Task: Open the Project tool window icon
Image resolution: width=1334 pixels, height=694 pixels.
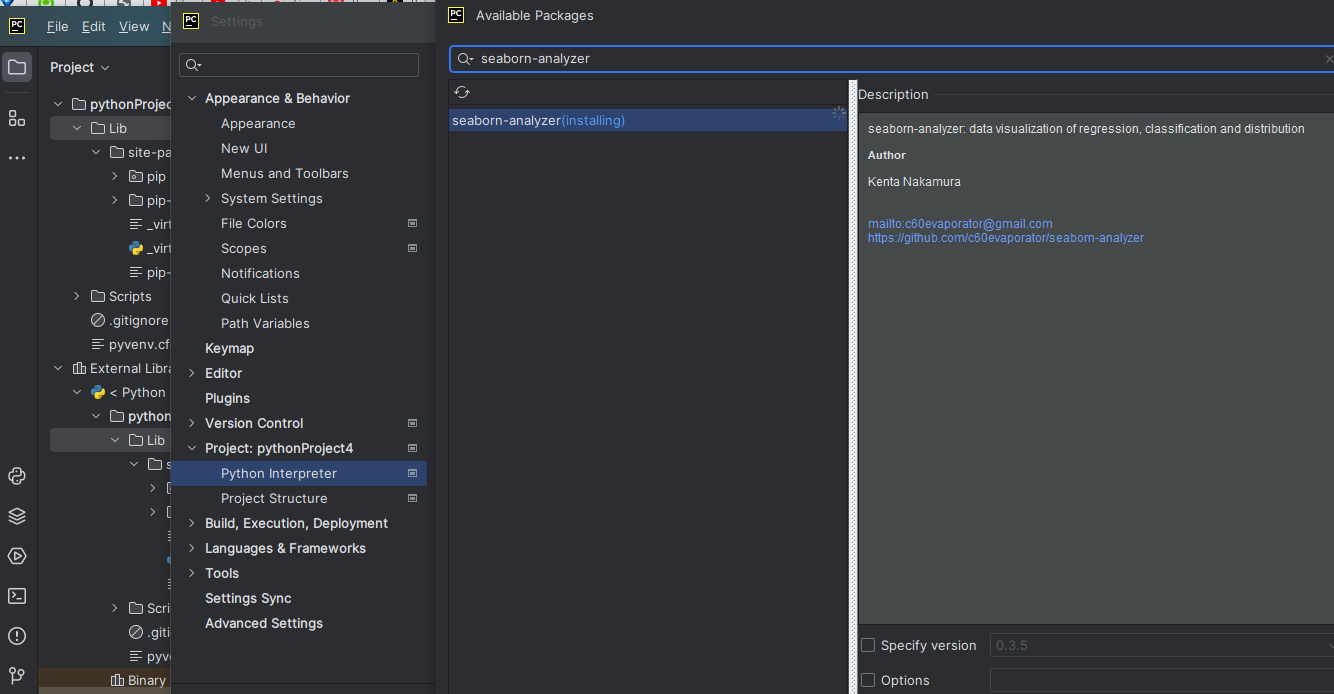Action: coord(17,68)
